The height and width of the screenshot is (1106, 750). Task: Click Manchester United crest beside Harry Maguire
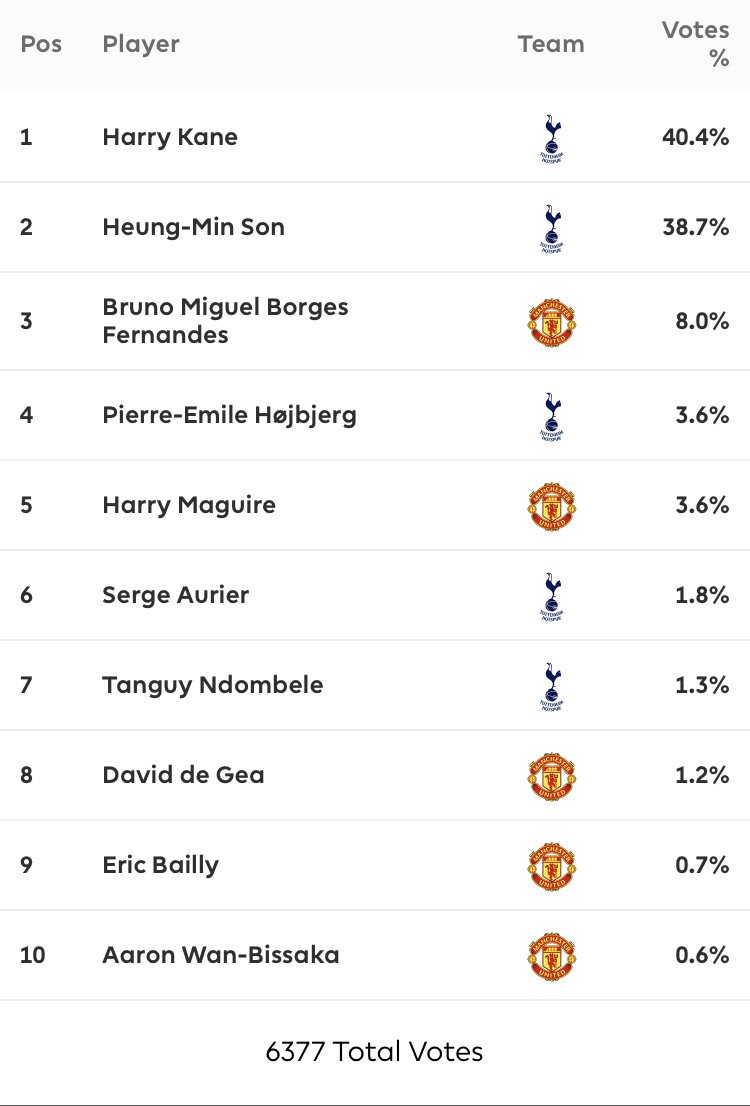551,506
